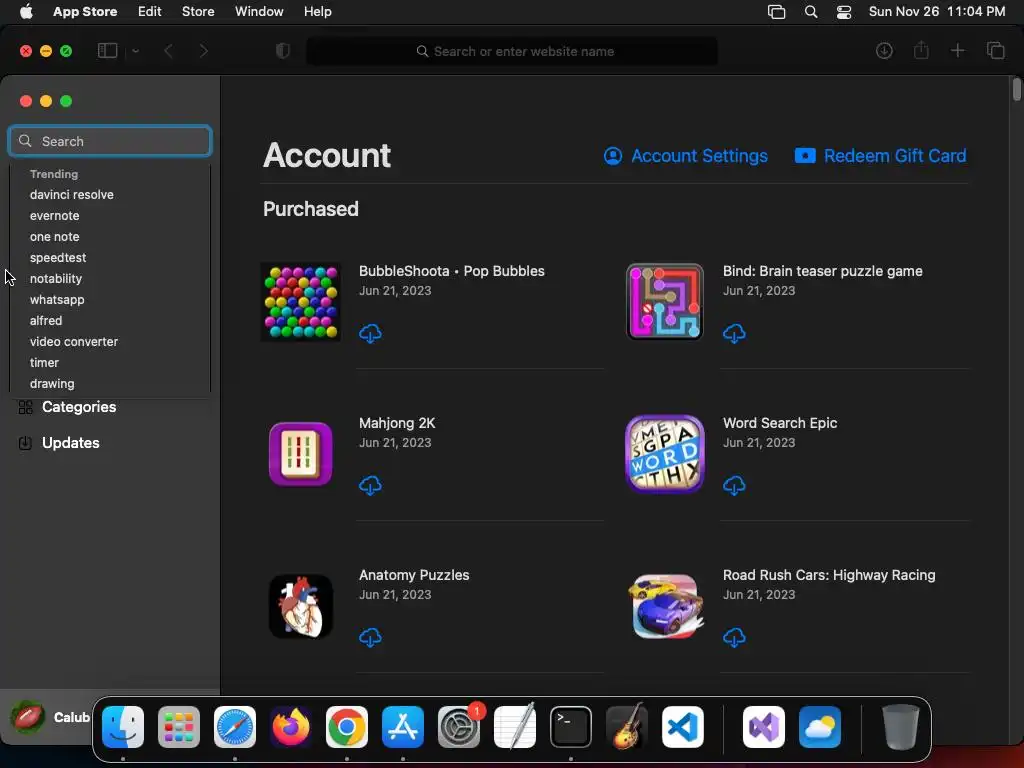The image size is (1024, 768).
Task: Open Control Center in menu bar
Action: pos(844,12)
